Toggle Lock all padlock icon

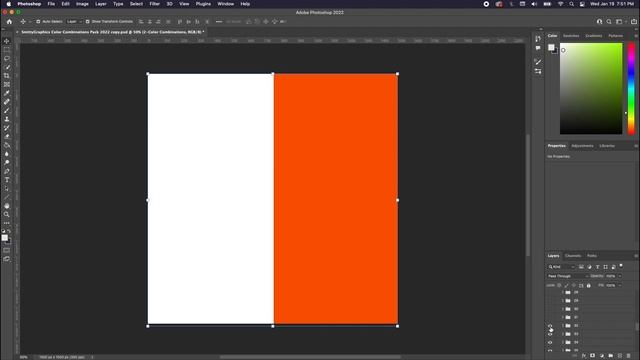589,285
